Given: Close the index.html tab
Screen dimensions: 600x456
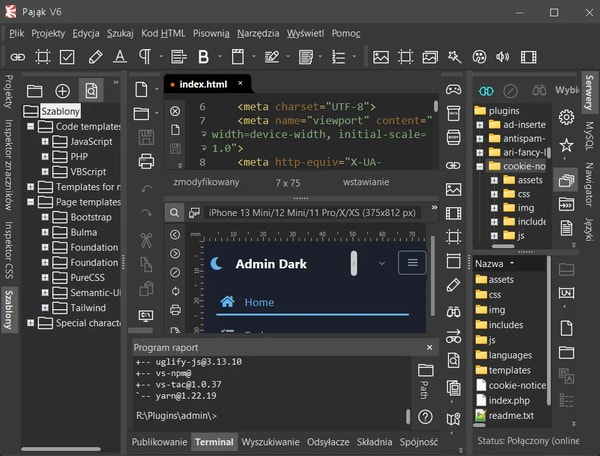Looking at the screenshot, I should click(240, 83).
